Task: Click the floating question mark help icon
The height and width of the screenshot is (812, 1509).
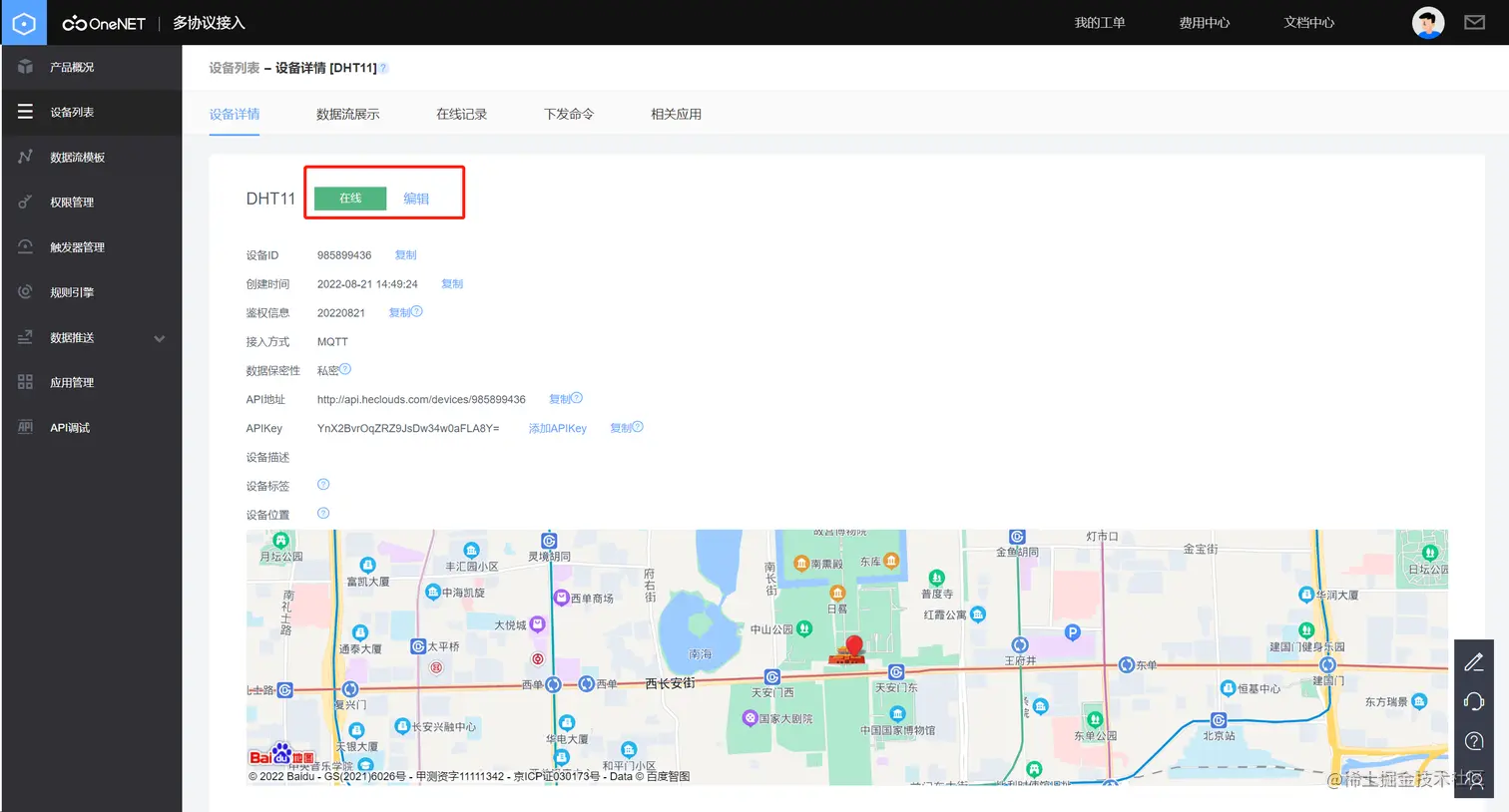Action: 1474,741
